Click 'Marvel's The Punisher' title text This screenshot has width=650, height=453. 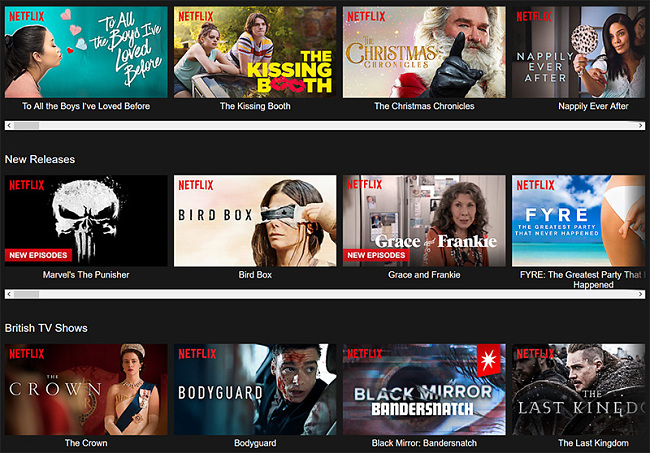86,275
